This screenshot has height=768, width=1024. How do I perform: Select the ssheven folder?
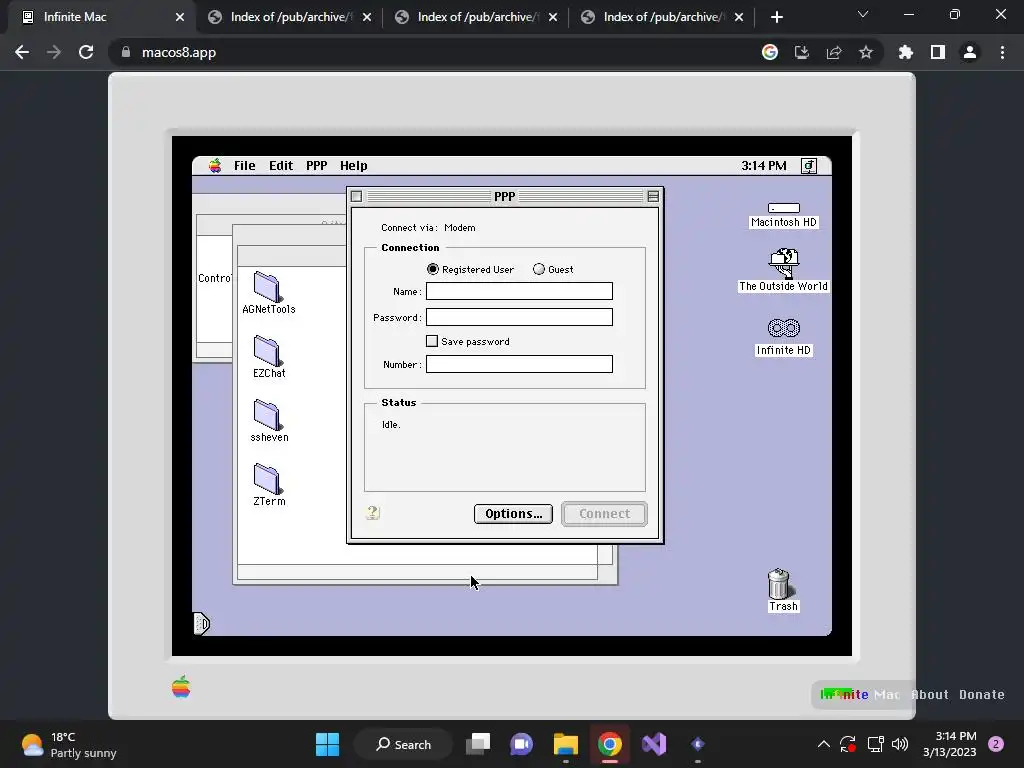(x=268, y=421)
